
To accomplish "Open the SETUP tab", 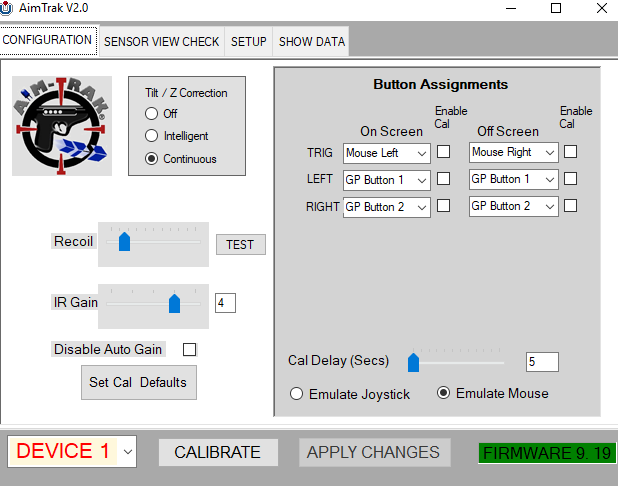I will (x=248, y=41).
